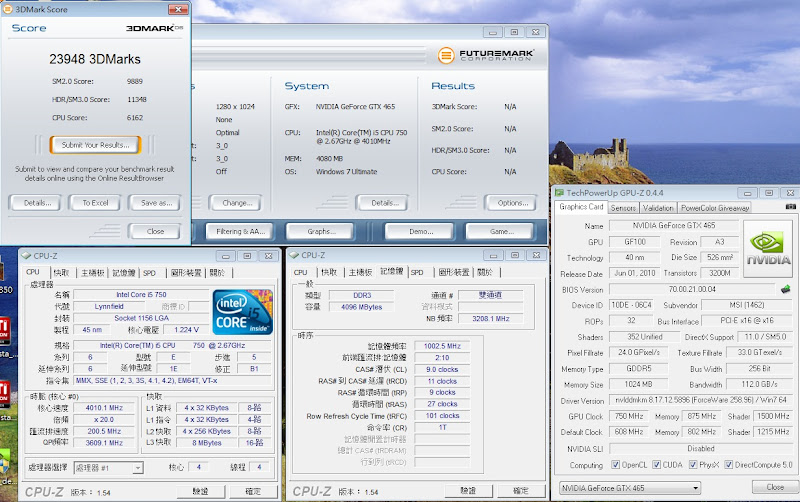Open the 處理器 #1 selection dropdown
This screenshot has height=502, width=800.
point(109,468)
